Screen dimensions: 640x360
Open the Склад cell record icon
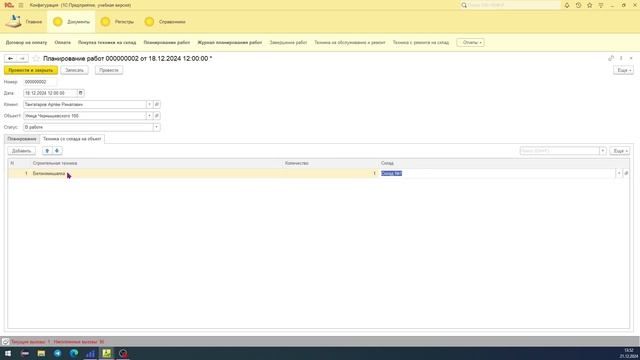click(626, 173)
